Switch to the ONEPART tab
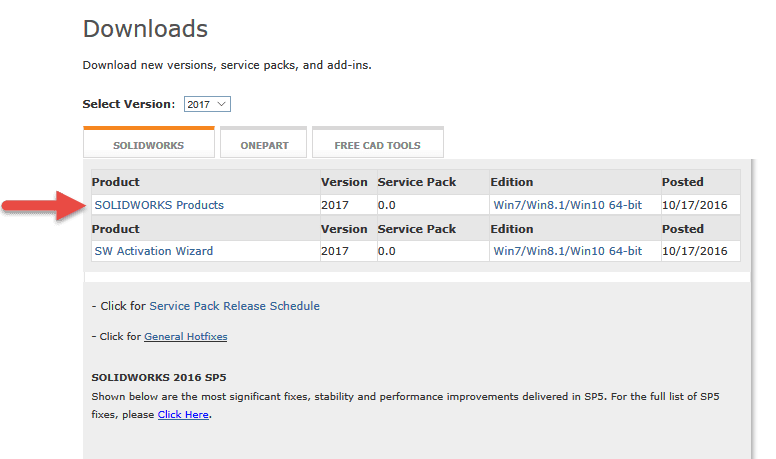776x459 pixels. (264, 143)
